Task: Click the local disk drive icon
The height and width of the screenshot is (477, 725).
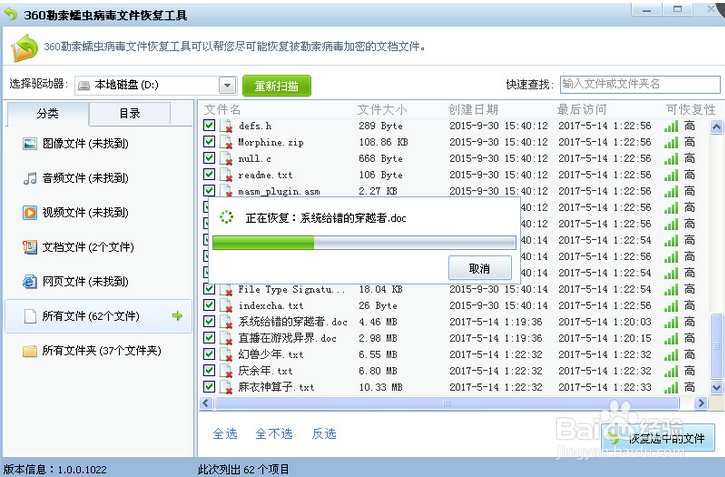Action: click(x=84, y=86)
